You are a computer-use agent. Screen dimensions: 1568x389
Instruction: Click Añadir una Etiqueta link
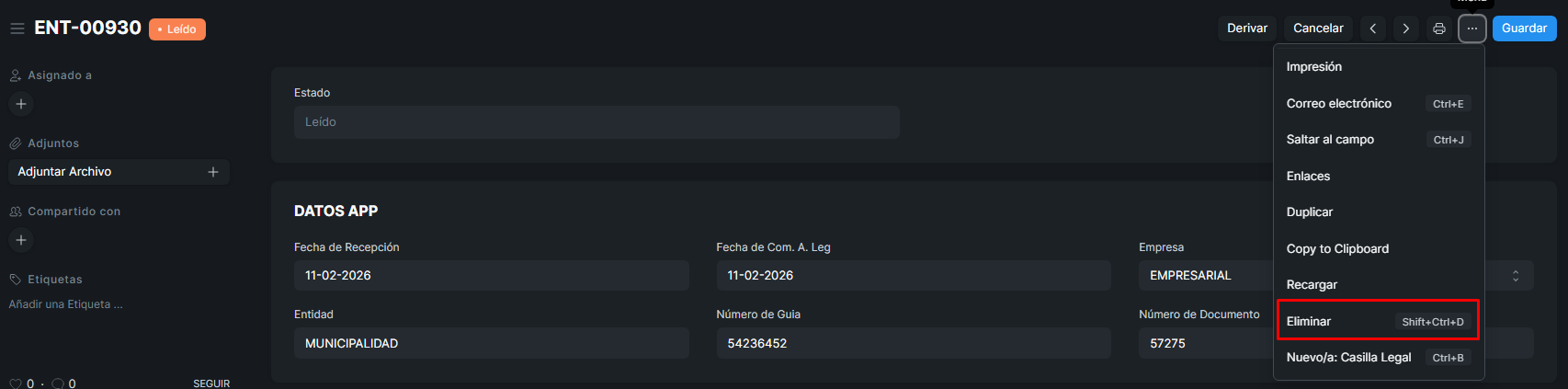point(65,304)
